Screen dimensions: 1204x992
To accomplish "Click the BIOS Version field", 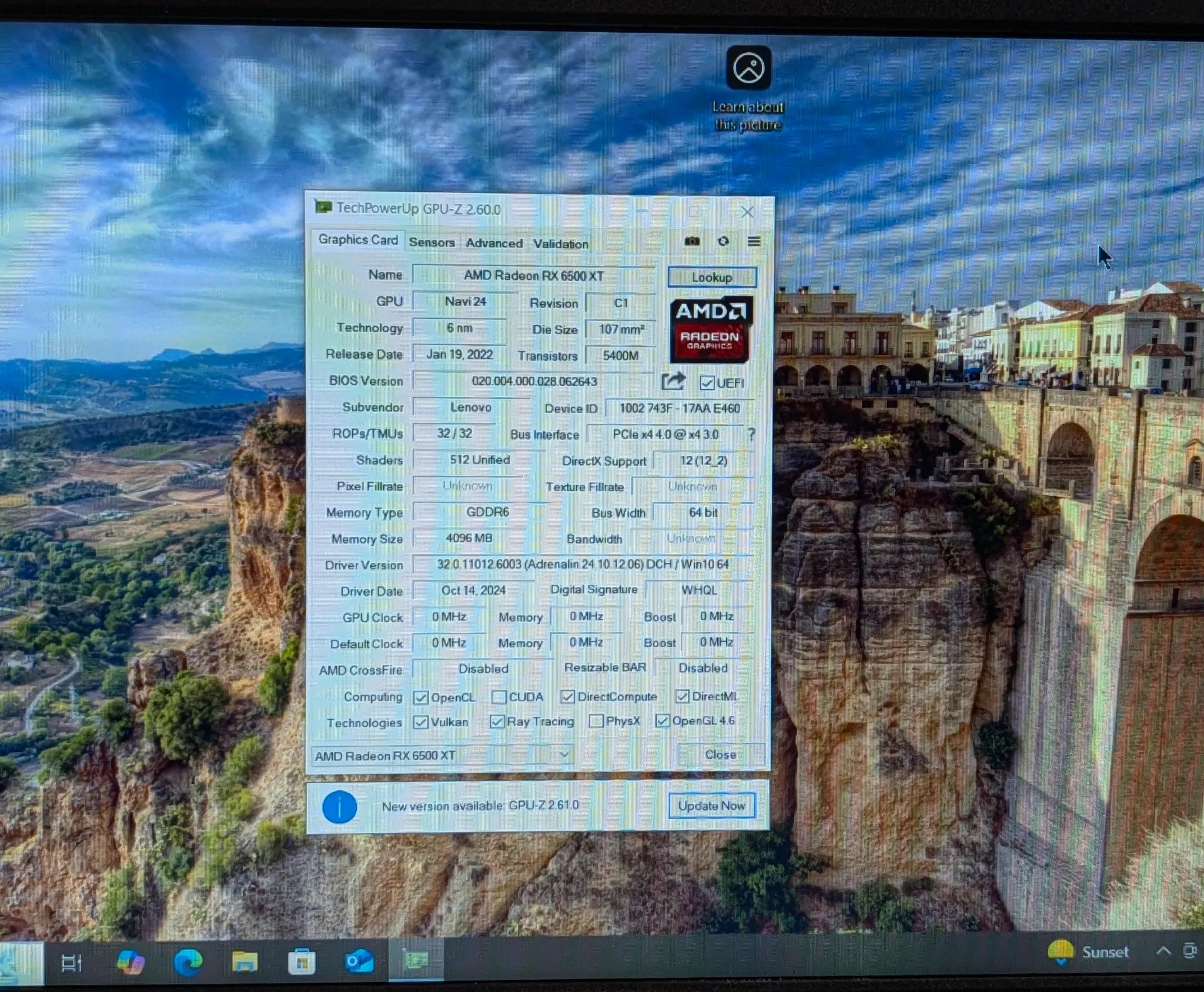I will (533, 382).
